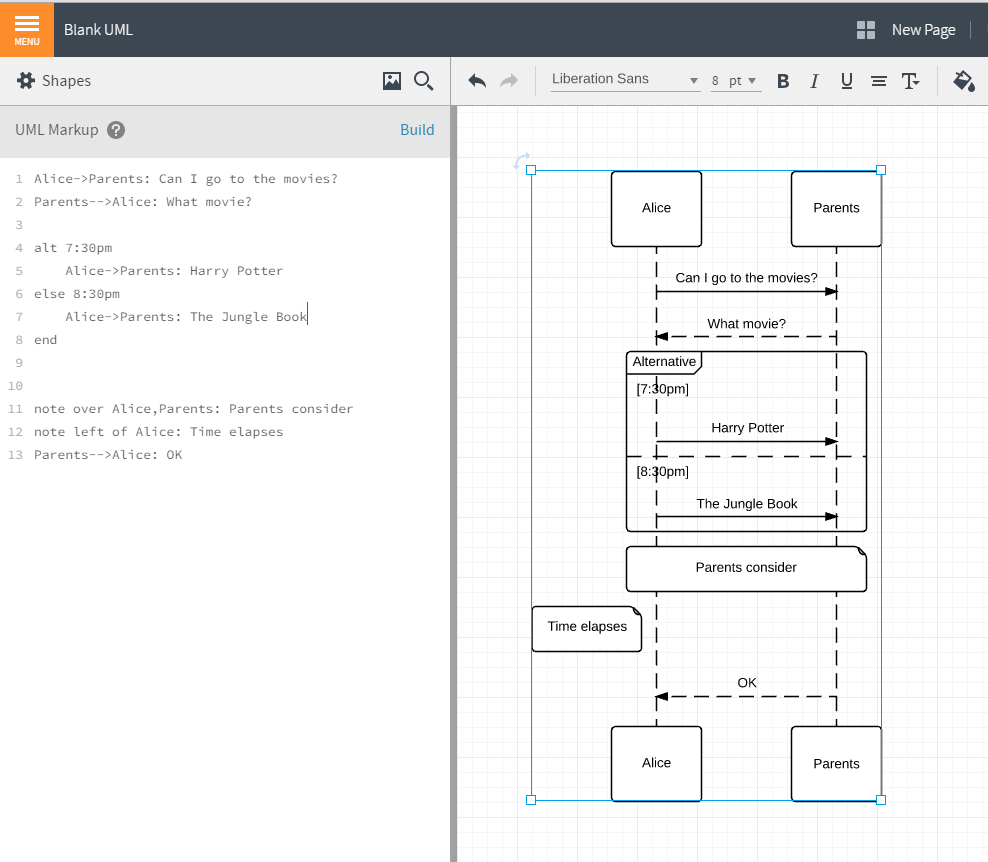Click the 'What movie?' message label
The image size is (988, 862).
(x=746, y=324)
